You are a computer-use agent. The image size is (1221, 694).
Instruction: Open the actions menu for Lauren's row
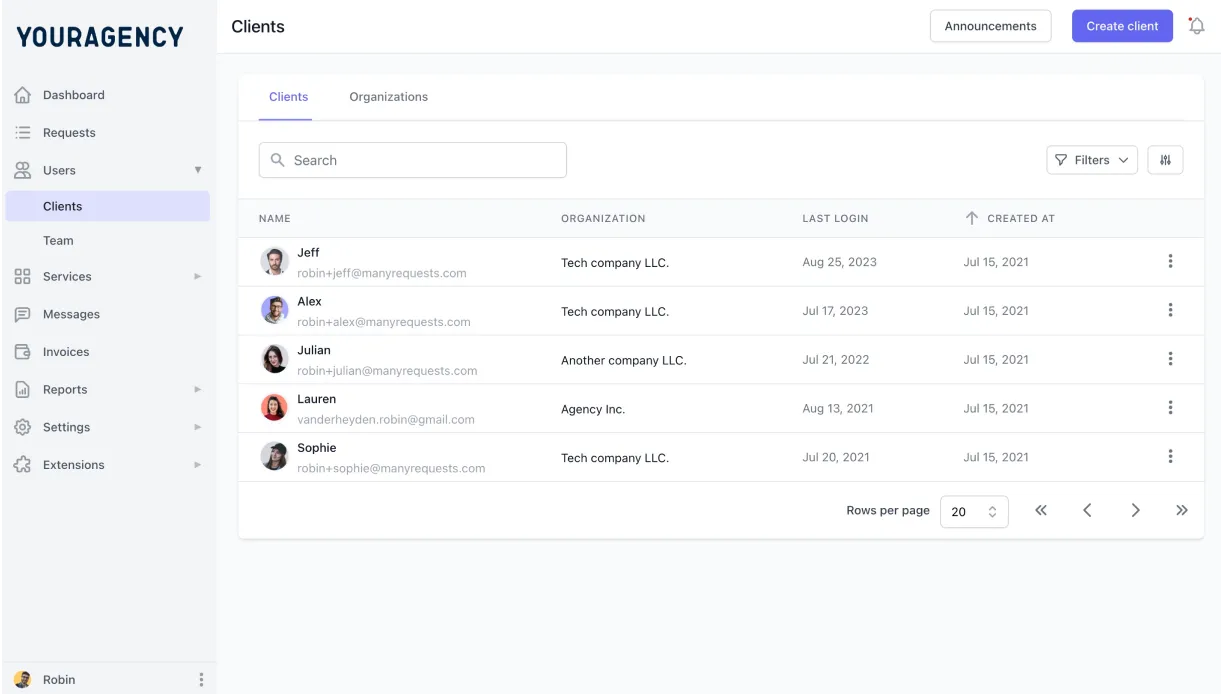pos(1170,407)
